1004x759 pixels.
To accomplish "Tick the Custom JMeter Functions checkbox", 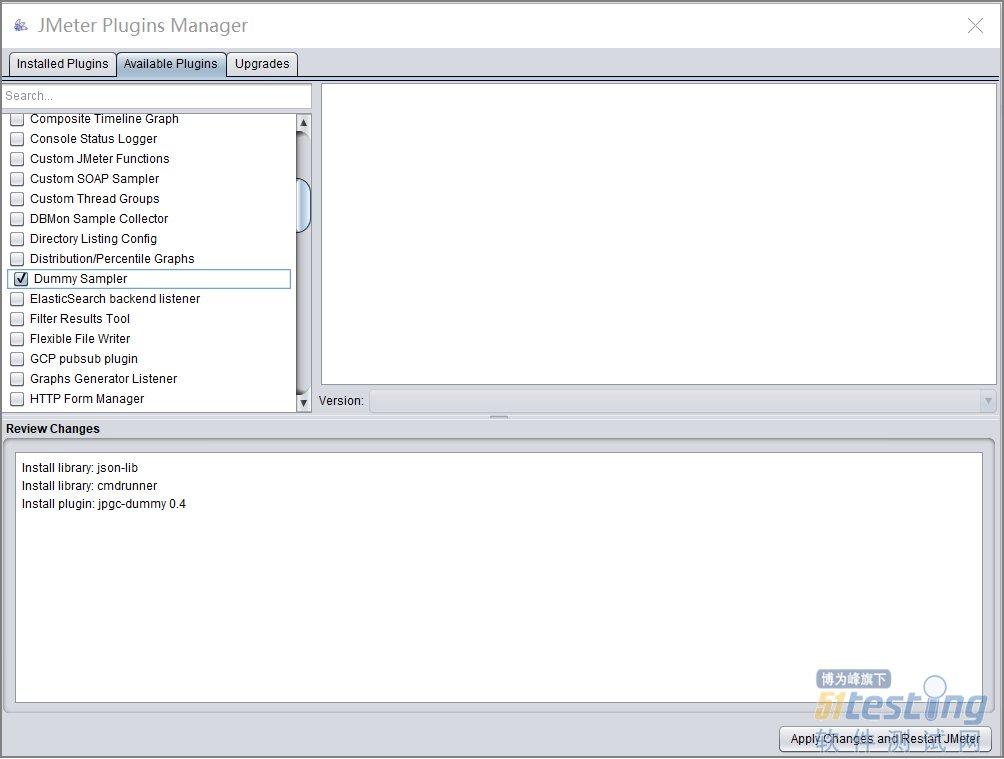I will (x=17, y=159).
